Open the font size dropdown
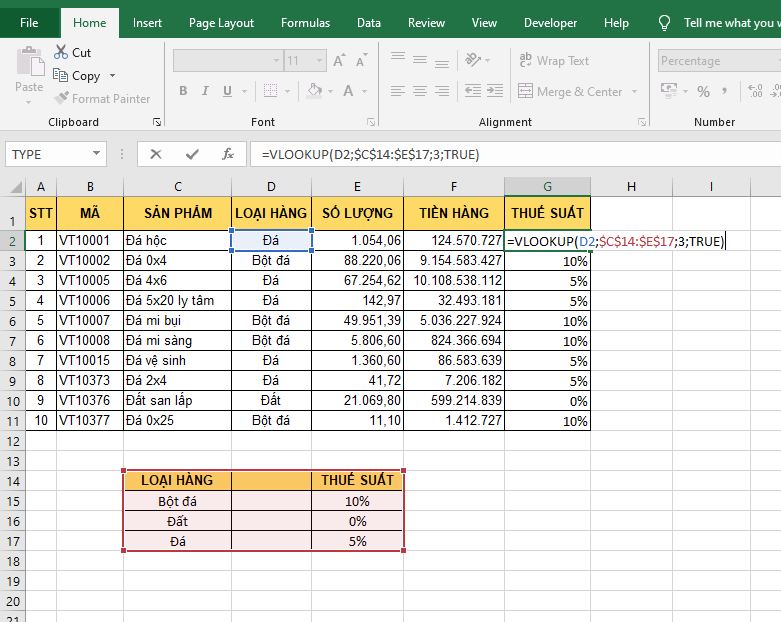Viewport: 781px width, 622px height. [x=319, y=61]
